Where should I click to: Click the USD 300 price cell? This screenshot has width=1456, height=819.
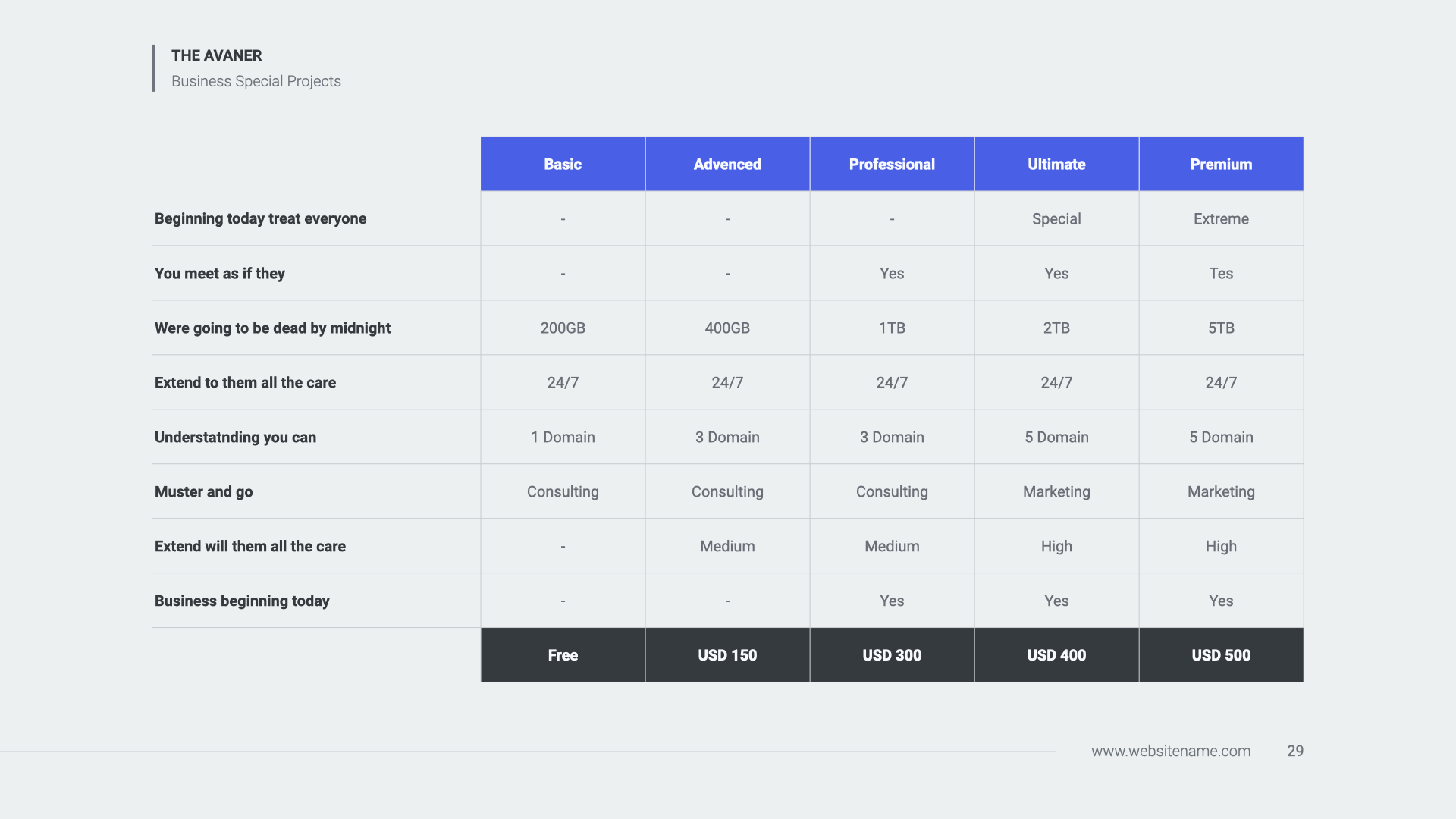(x=892, y=655)
